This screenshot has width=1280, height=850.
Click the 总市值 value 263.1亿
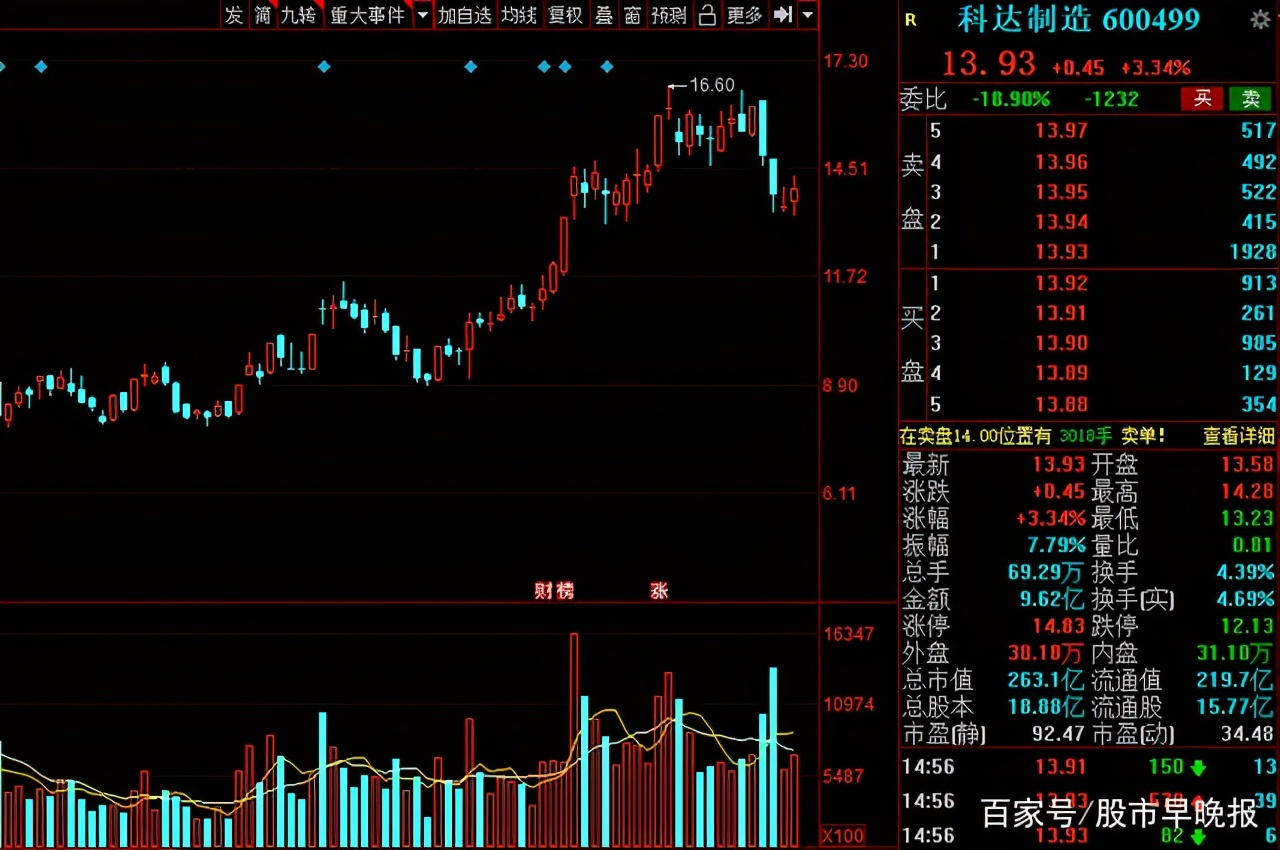1047,681
